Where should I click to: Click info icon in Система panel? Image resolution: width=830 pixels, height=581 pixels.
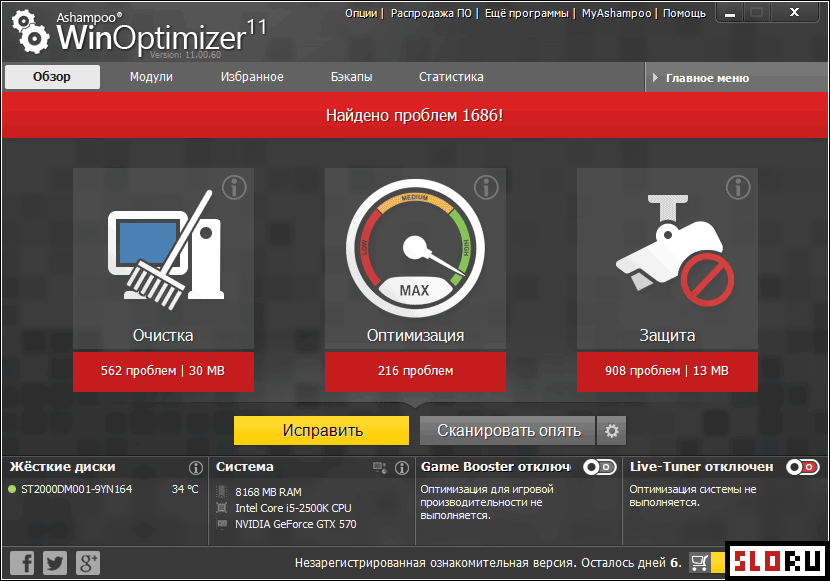click(402, 468)
